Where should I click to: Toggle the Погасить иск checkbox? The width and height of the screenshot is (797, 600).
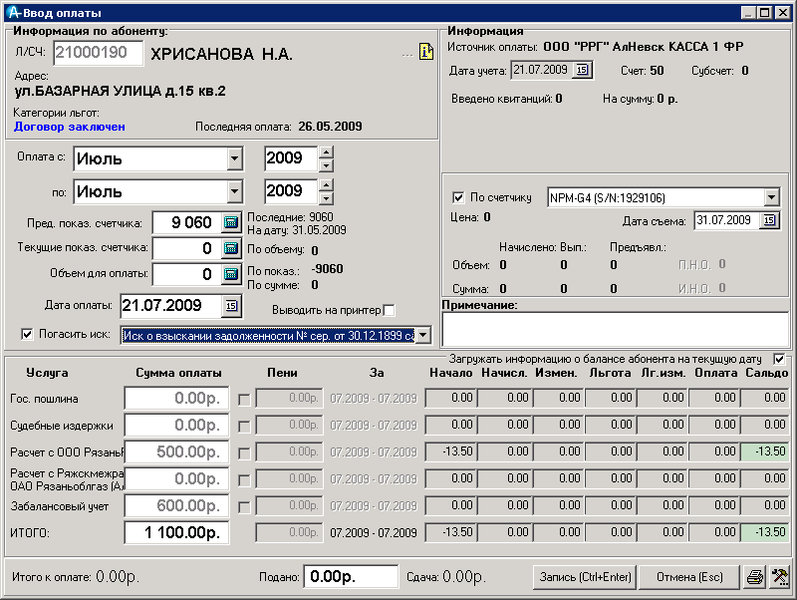point(27,334)
